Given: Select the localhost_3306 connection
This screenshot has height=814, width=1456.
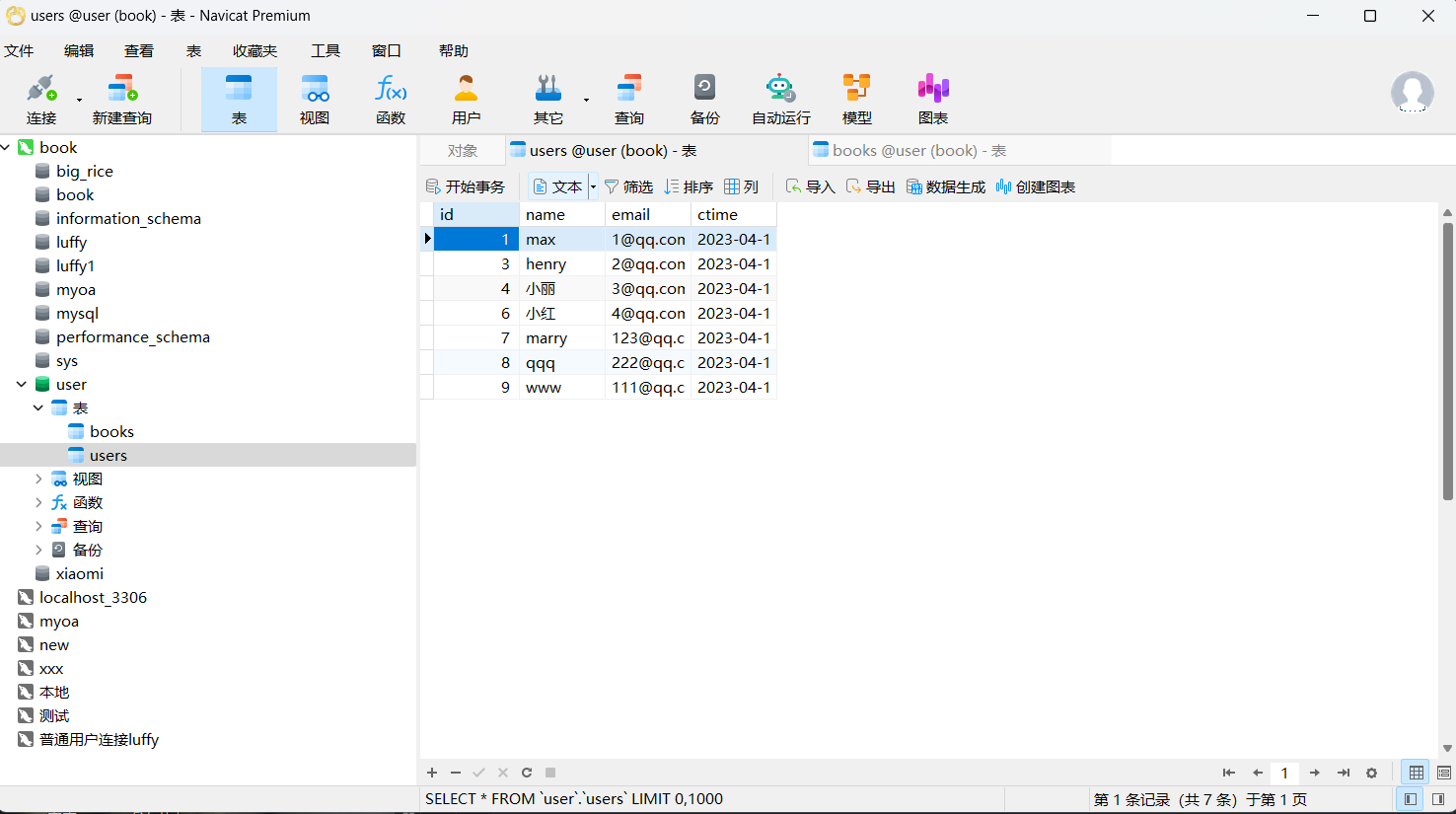Looking at the screenshot, I should click(x=93, y=597).
